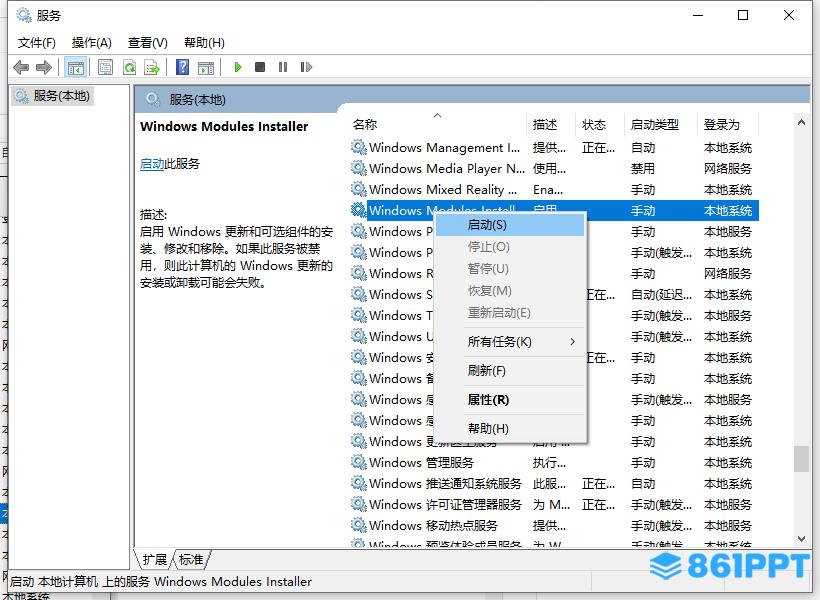Click gear icon of Windows Management I... row
820x600 pixels.
tap(358, 147)
